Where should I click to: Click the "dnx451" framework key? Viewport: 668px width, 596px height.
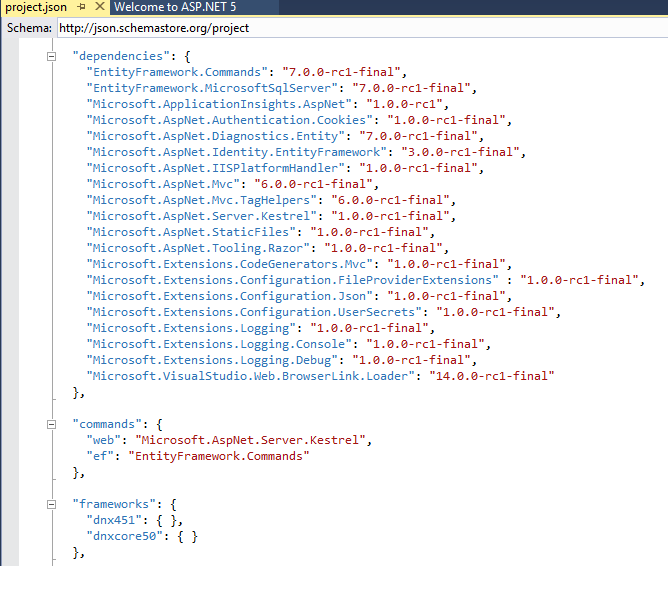click(114, 520)
